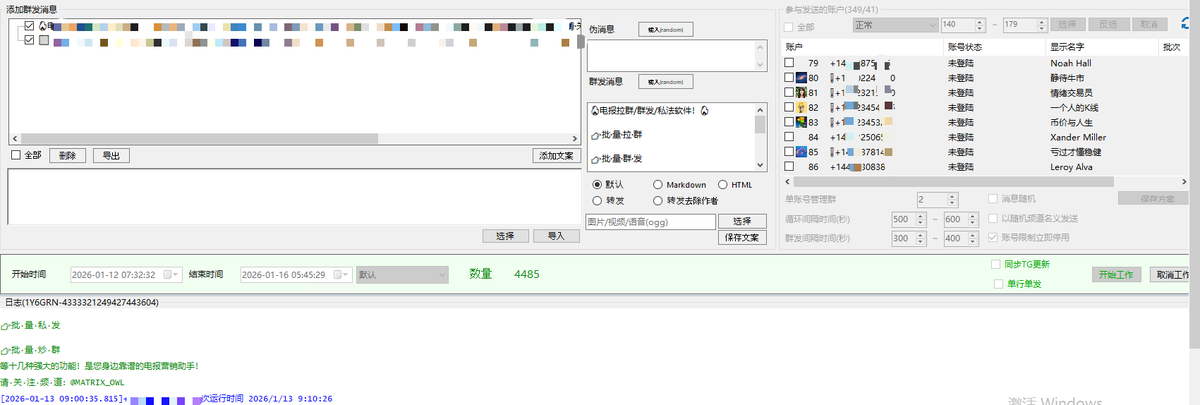Screen dimensions: 1200x405
Task: Click the avatar of account row 80
Action: tap(801, 77)
